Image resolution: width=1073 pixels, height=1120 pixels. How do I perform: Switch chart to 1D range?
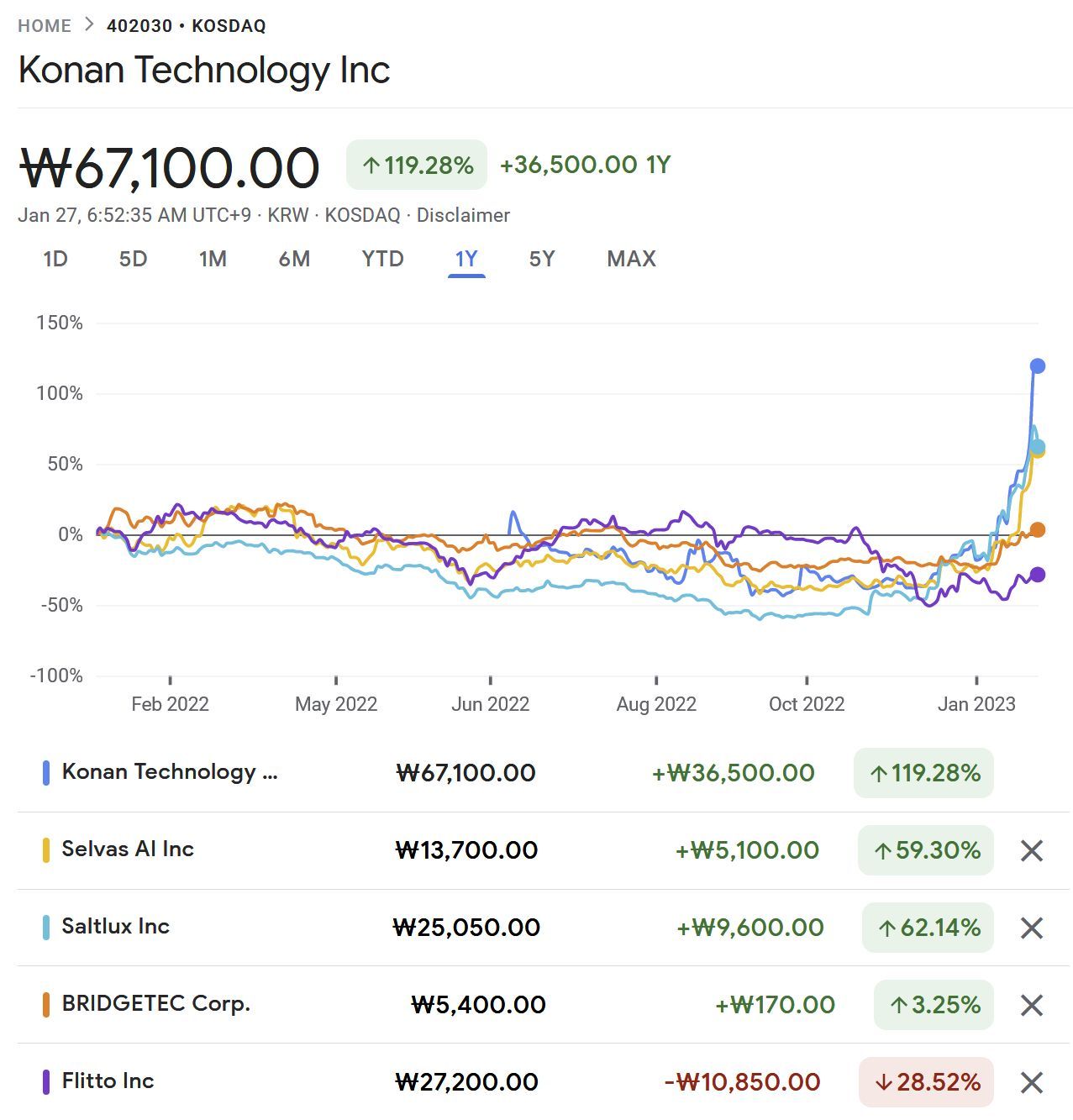55,259
